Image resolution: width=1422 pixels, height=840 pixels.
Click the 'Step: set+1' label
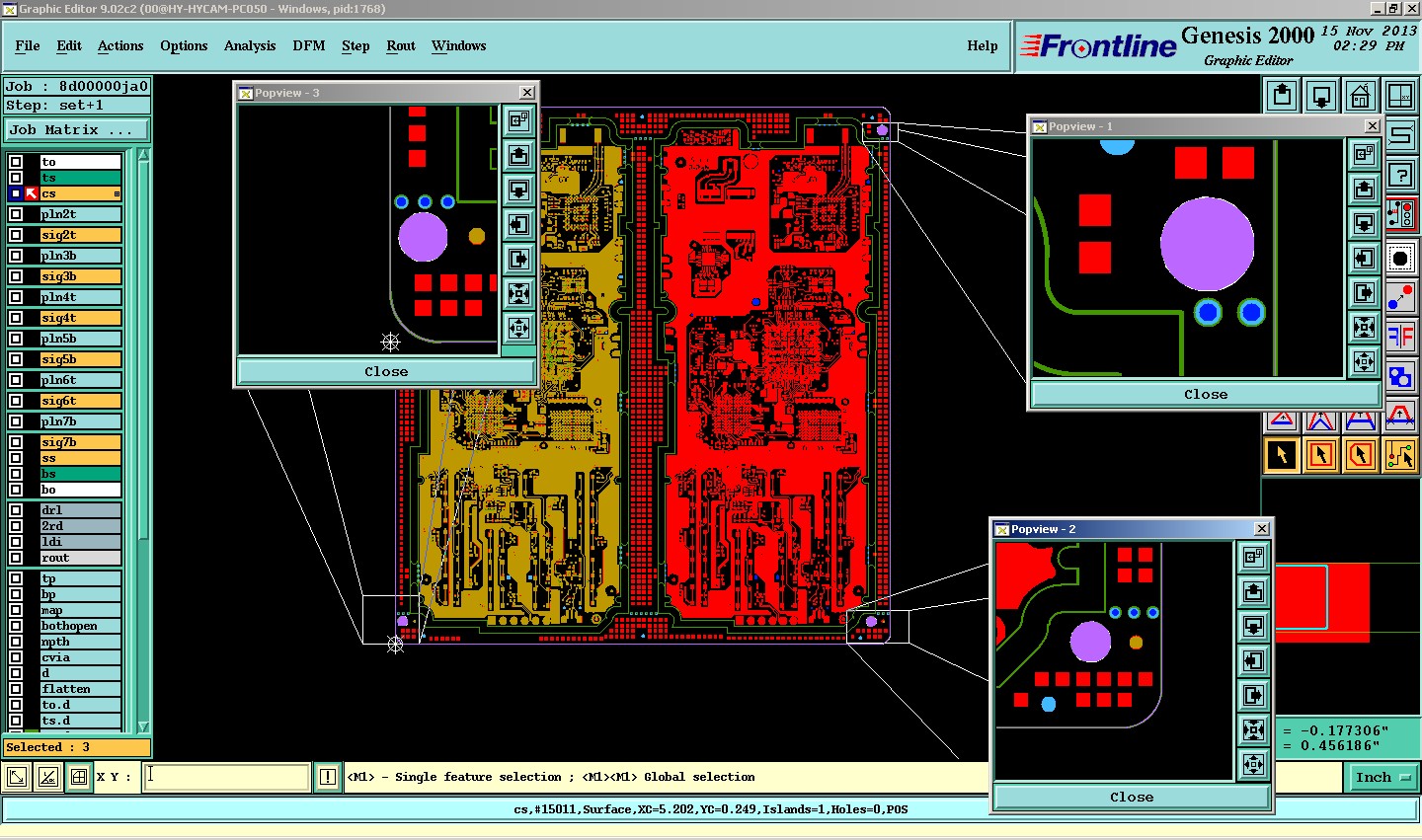click(77, 106)
